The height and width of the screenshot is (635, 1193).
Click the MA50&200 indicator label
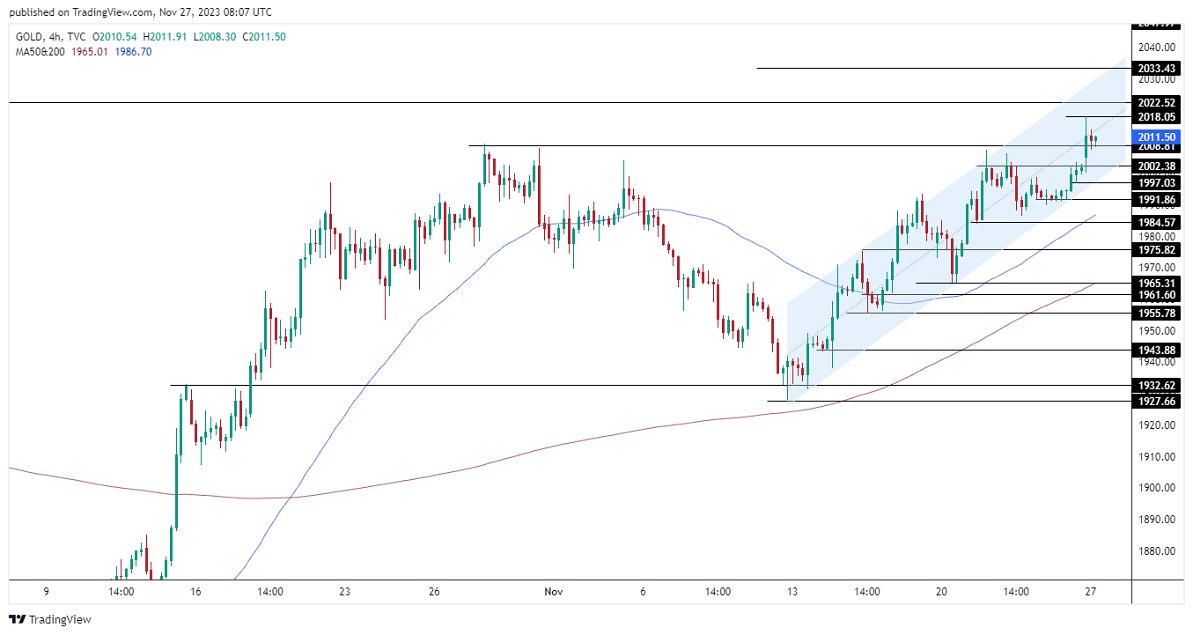40,52
